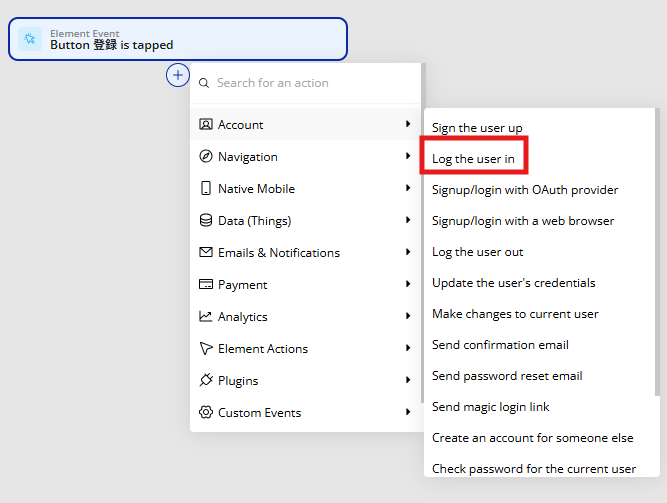Select Send magic login link
Viewport: 667px width, 503px height.
(x=490, y=407)
